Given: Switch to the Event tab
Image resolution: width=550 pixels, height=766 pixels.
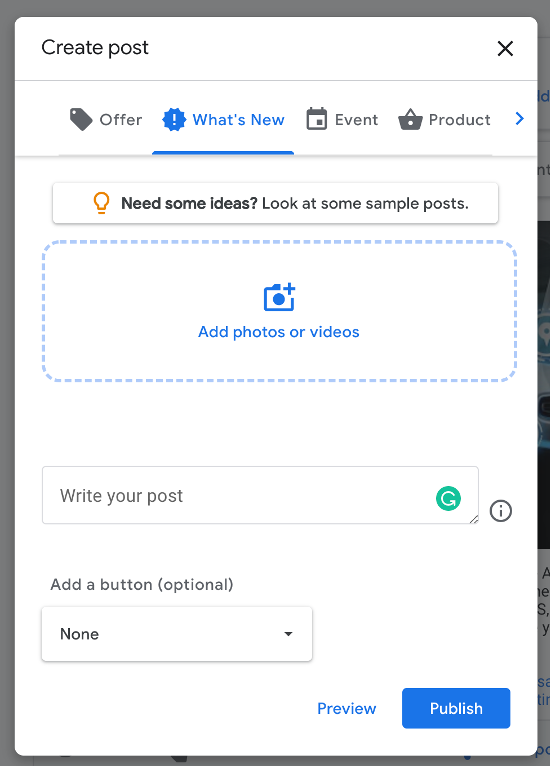Looking at the screenshot, I should pyautogui.click(x=342, y=120).
